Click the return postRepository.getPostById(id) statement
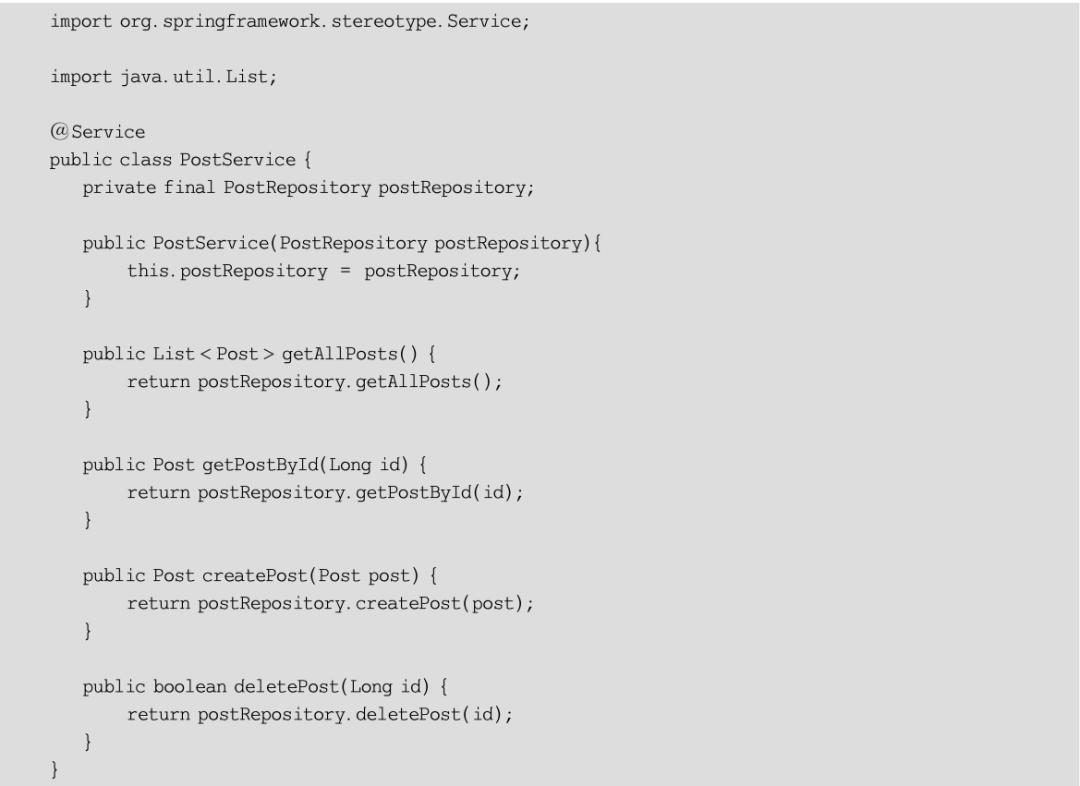This screenshot has height=786, width=1080. point(321,494)
